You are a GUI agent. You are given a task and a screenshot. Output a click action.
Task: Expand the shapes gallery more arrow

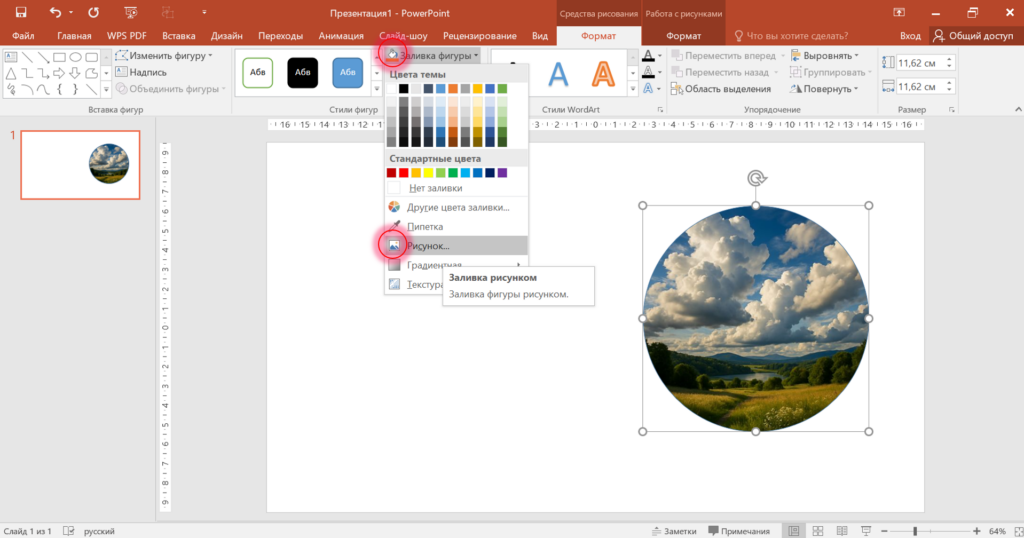click(106, 89)
